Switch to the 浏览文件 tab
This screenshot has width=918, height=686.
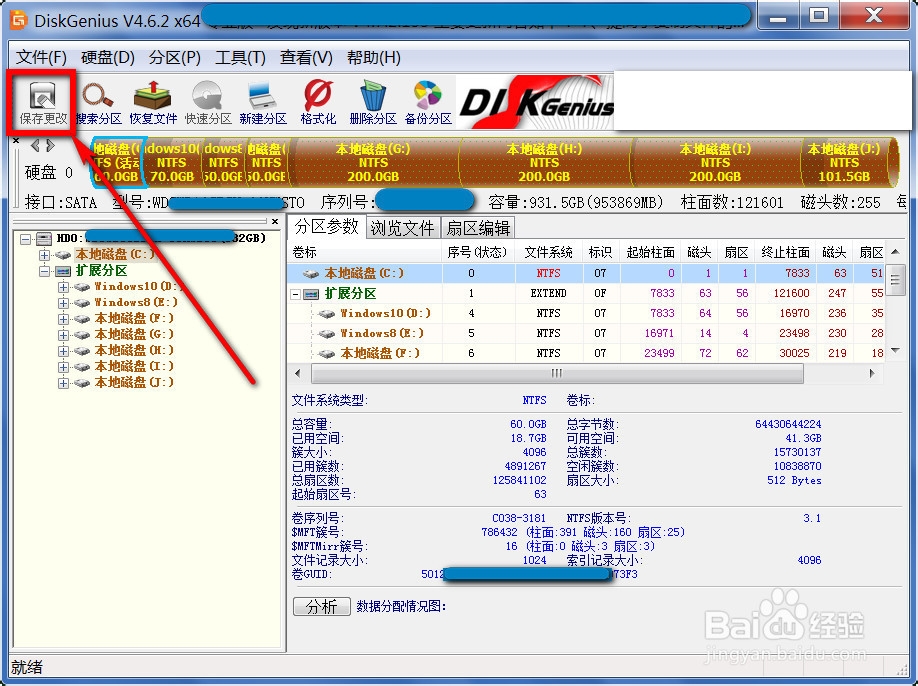402,227
